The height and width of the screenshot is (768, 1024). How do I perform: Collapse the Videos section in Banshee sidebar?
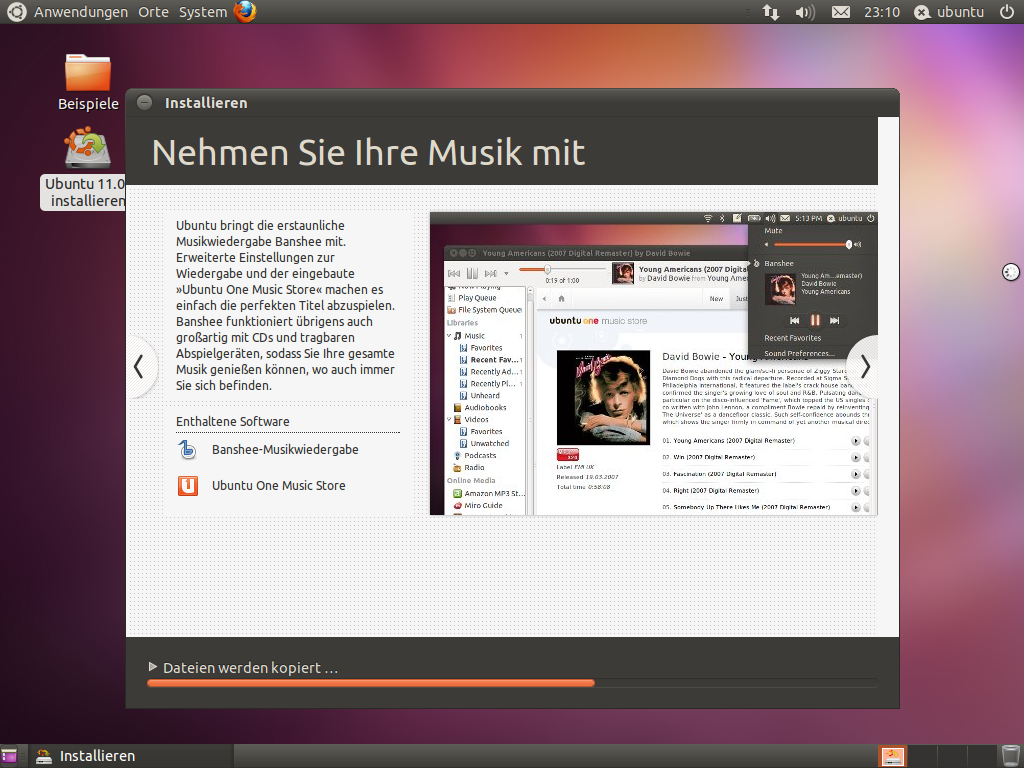click(x=447, y=419)
